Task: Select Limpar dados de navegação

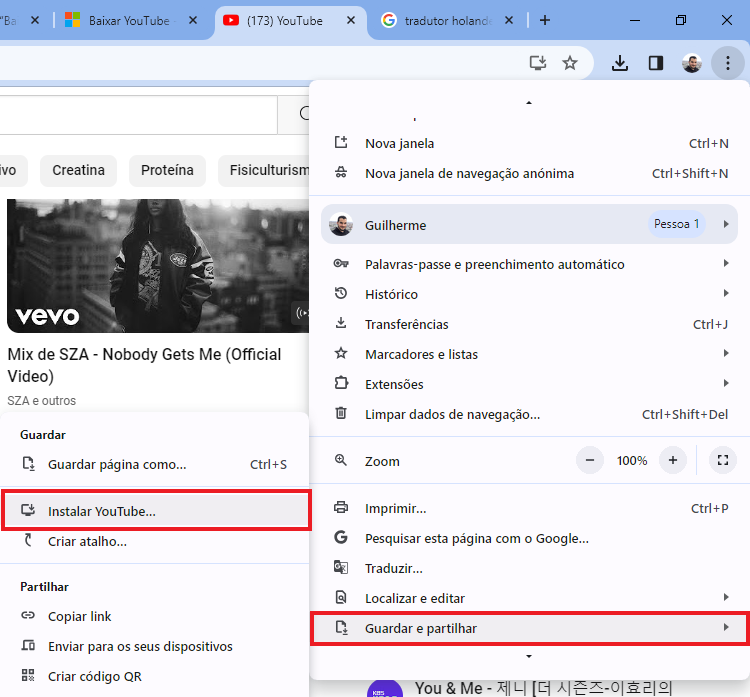Action: pos(529,414)
